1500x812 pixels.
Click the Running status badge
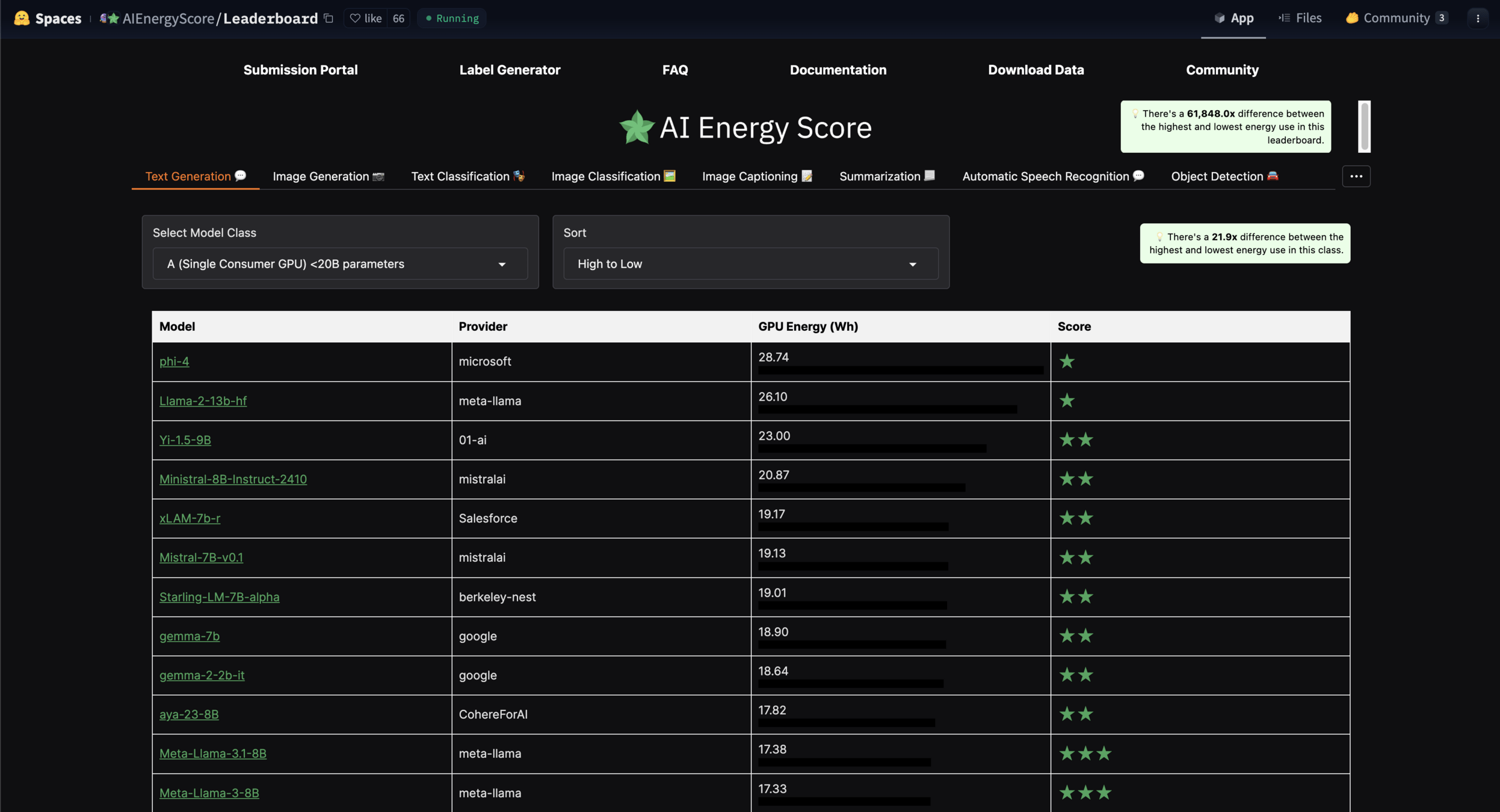coord(452,18)
